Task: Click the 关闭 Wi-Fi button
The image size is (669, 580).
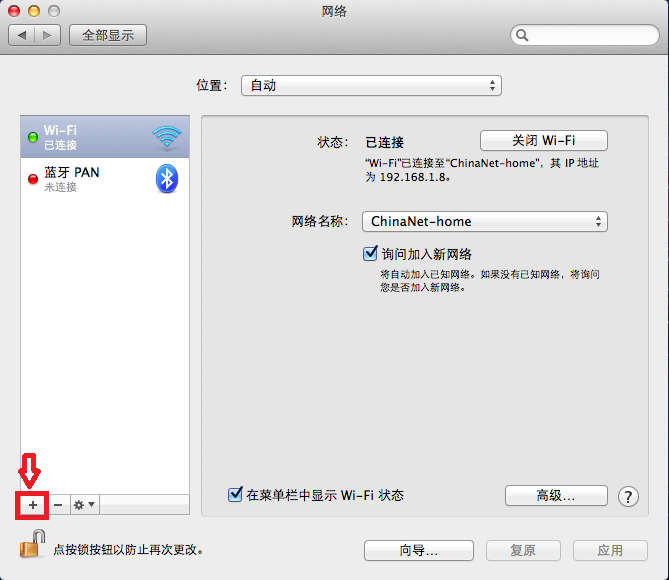Action: 543,141
